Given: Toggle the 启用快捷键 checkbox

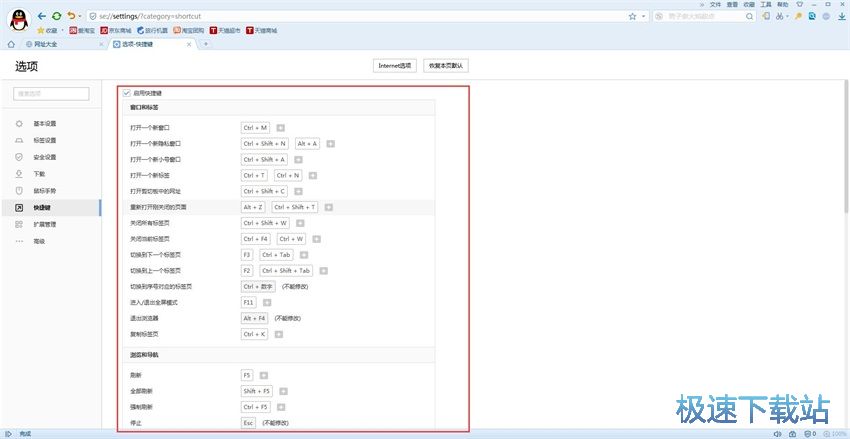Looking at the screenshot, I should pos(127,93).
